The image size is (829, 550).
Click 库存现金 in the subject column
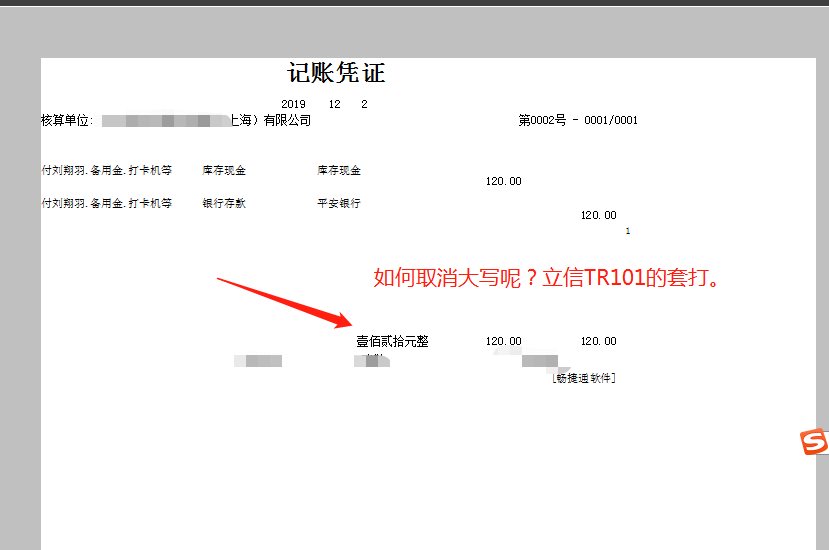(x=224, y=170)
